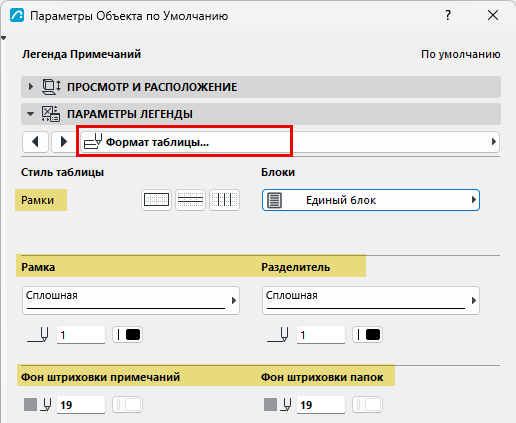This screenshot has width=516, height=423.
Task: Open Фон штриховки примечаний color swatch
Action: click(x=128, y=405)
